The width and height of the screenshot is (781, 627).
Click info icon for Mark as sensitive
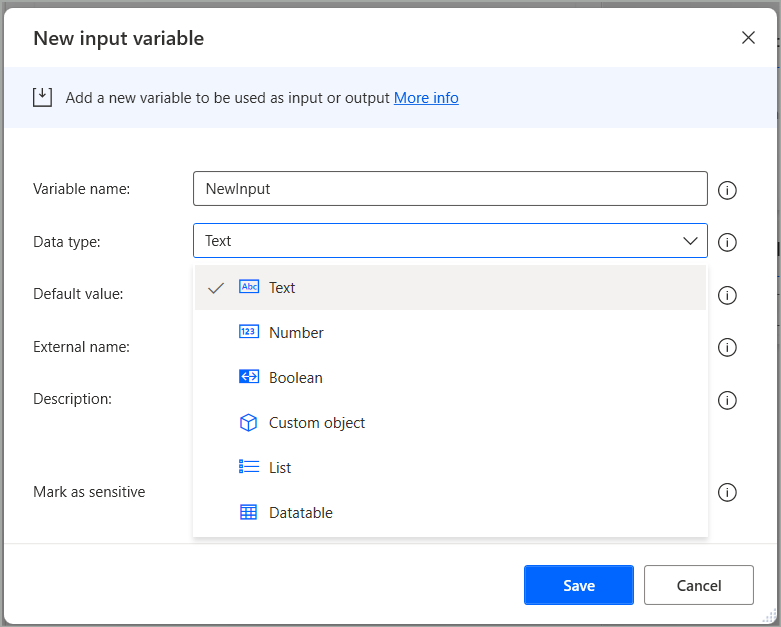click(728, 492)
